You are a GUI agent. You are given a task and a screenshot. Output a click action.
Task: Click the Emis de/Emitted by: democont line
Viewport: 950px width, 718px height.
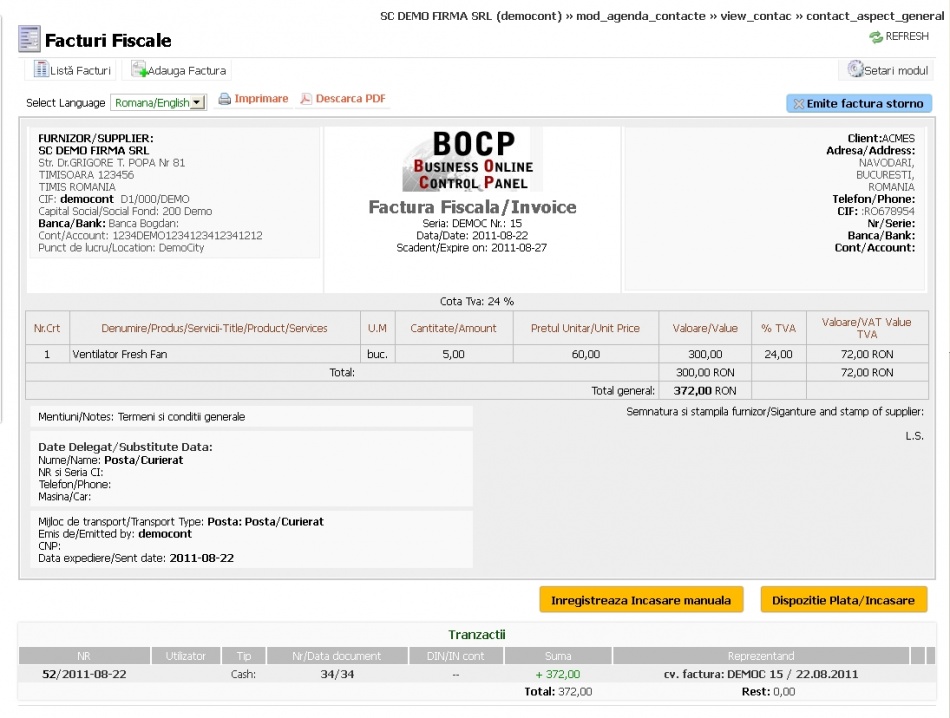click(x=115, y=534)
